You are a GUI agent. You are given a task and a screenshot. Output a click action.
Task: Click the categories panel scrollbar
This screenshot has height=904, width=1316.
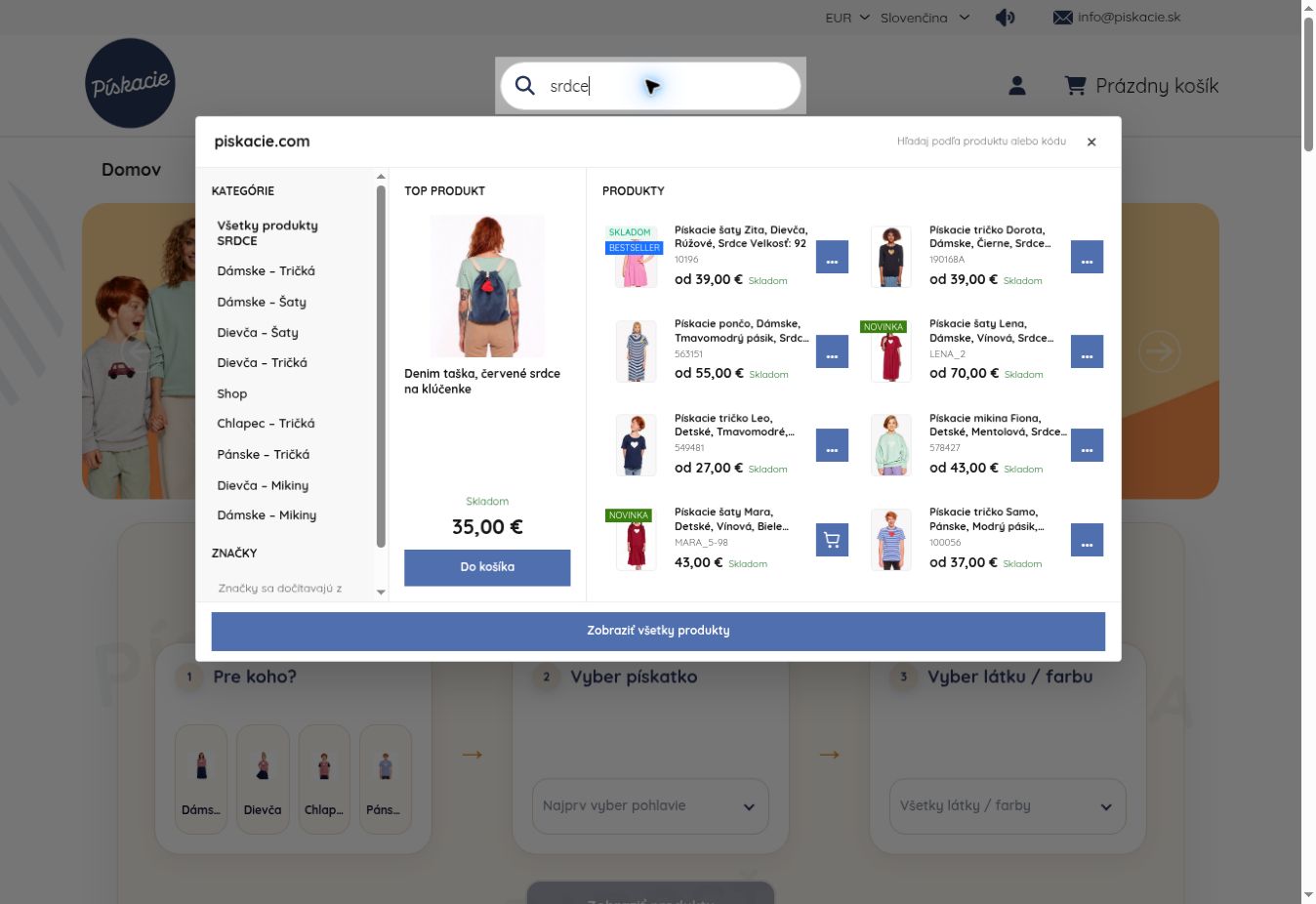coord(381,366)
